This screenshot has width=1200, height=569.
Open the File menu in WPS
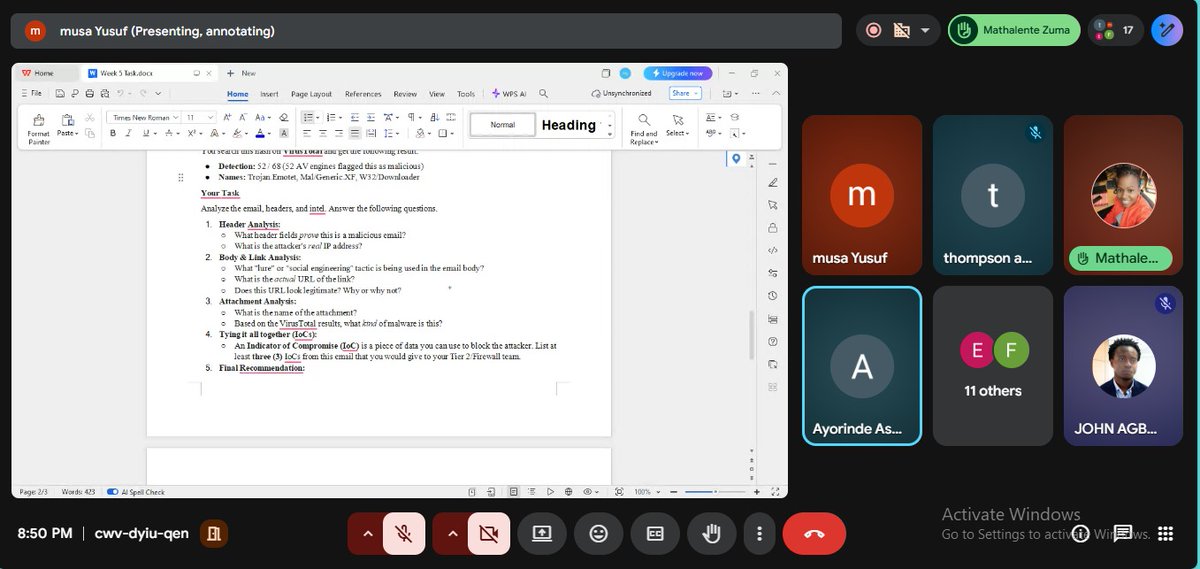click(x=31, y=93)
